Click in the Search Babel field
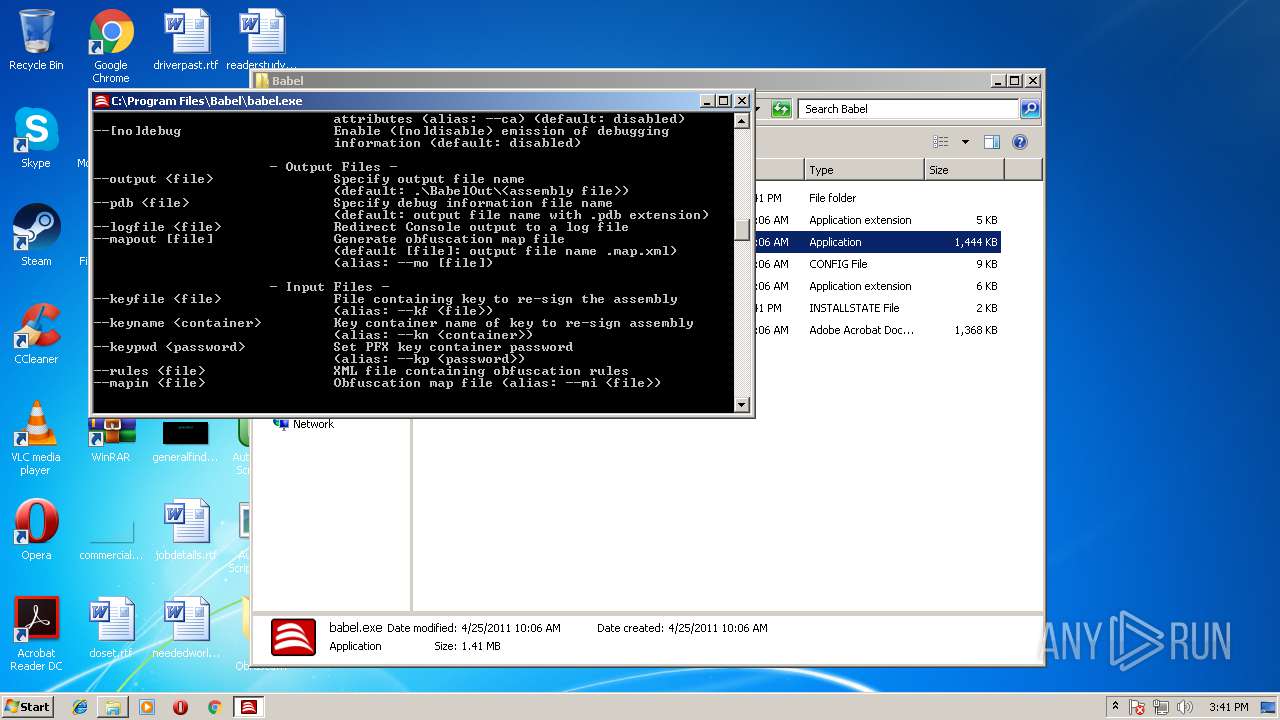This screenshot has height=720, width=1280. tap(910, 109)
